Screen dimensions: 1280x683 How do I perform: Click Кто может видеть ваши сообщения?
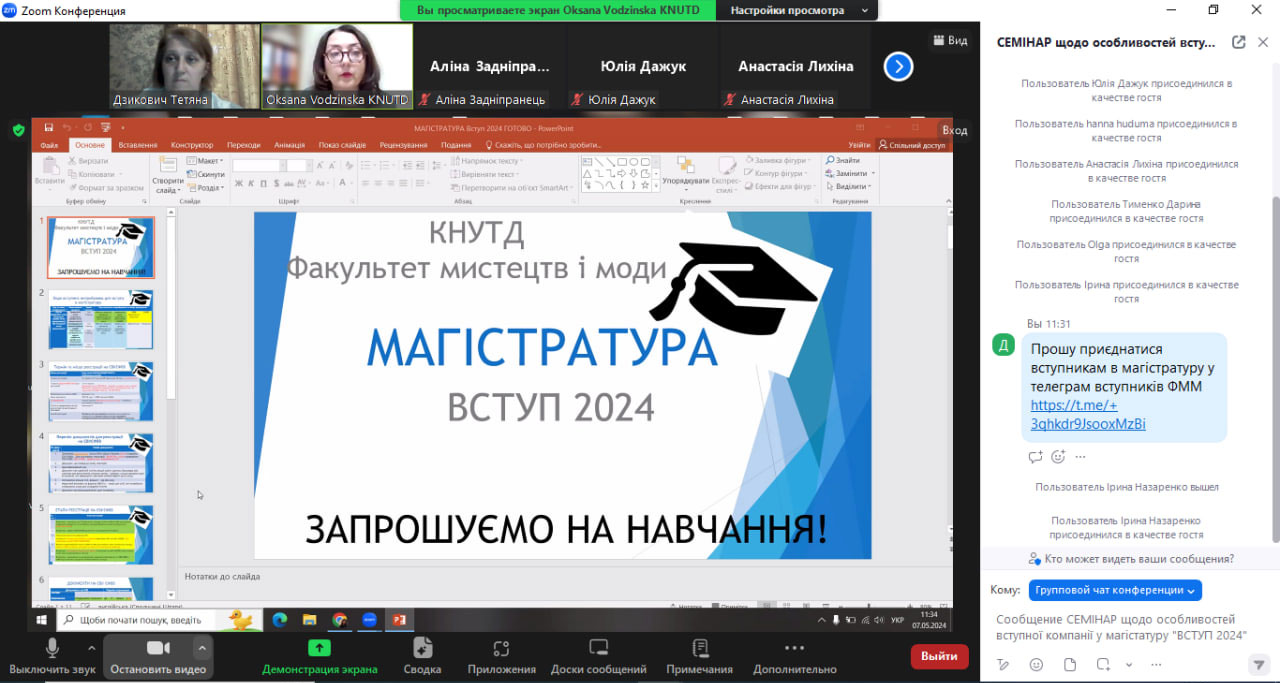(x=1131, y=559)
